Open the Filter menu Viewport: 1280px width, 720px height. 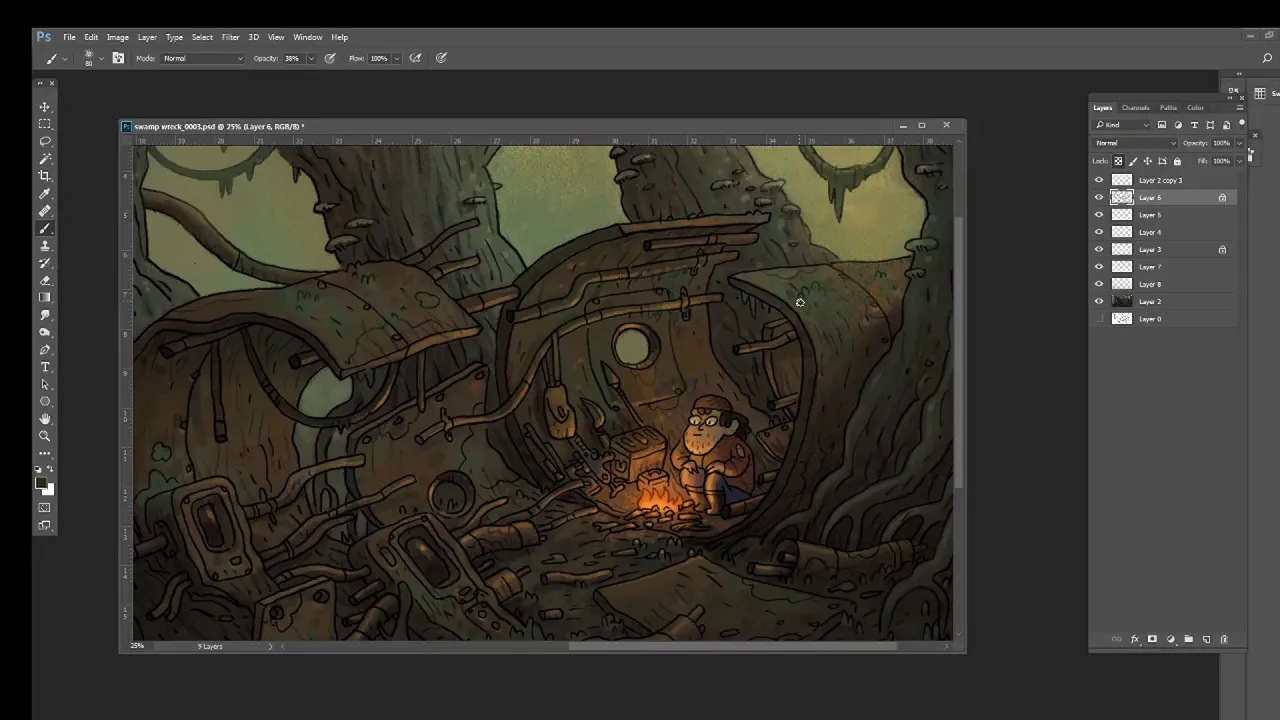[x=230, y=37]
